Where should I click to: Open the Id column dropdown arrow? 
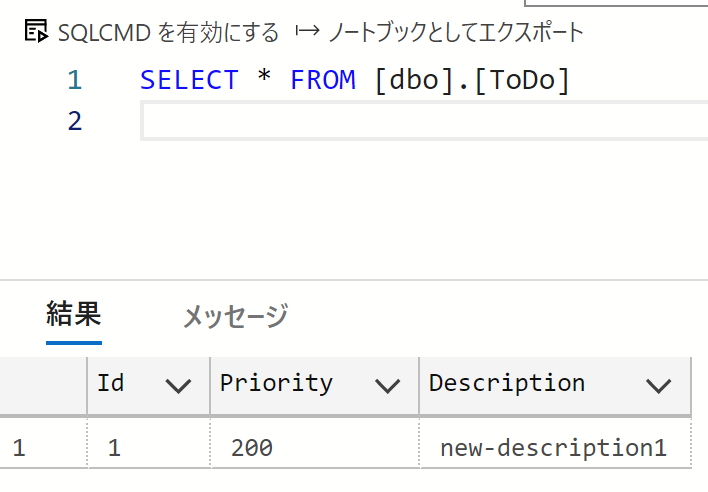coord(178,386)
